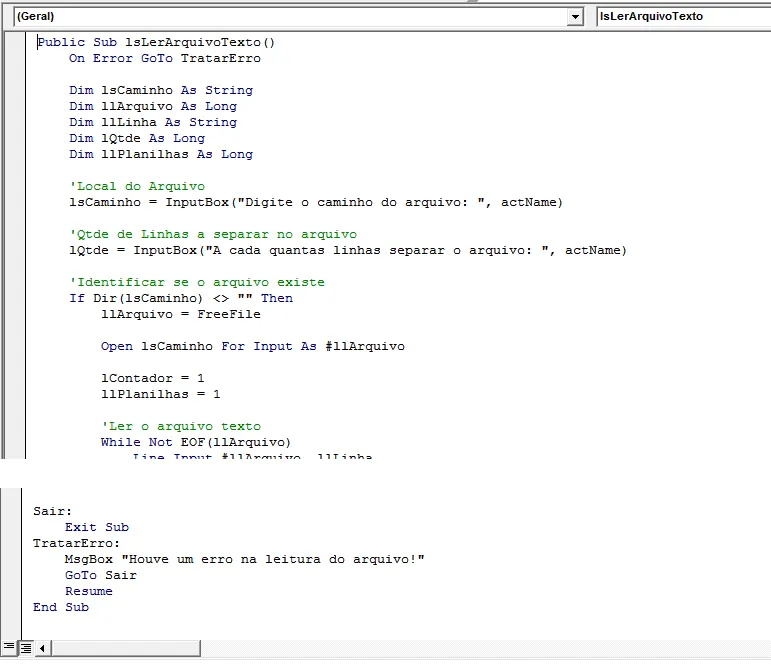Image resolution: width=771 pixels, height=666 pixels.
Task: Click the line 'While Not EOF(llArquivo)'
Action: [196, 442]
